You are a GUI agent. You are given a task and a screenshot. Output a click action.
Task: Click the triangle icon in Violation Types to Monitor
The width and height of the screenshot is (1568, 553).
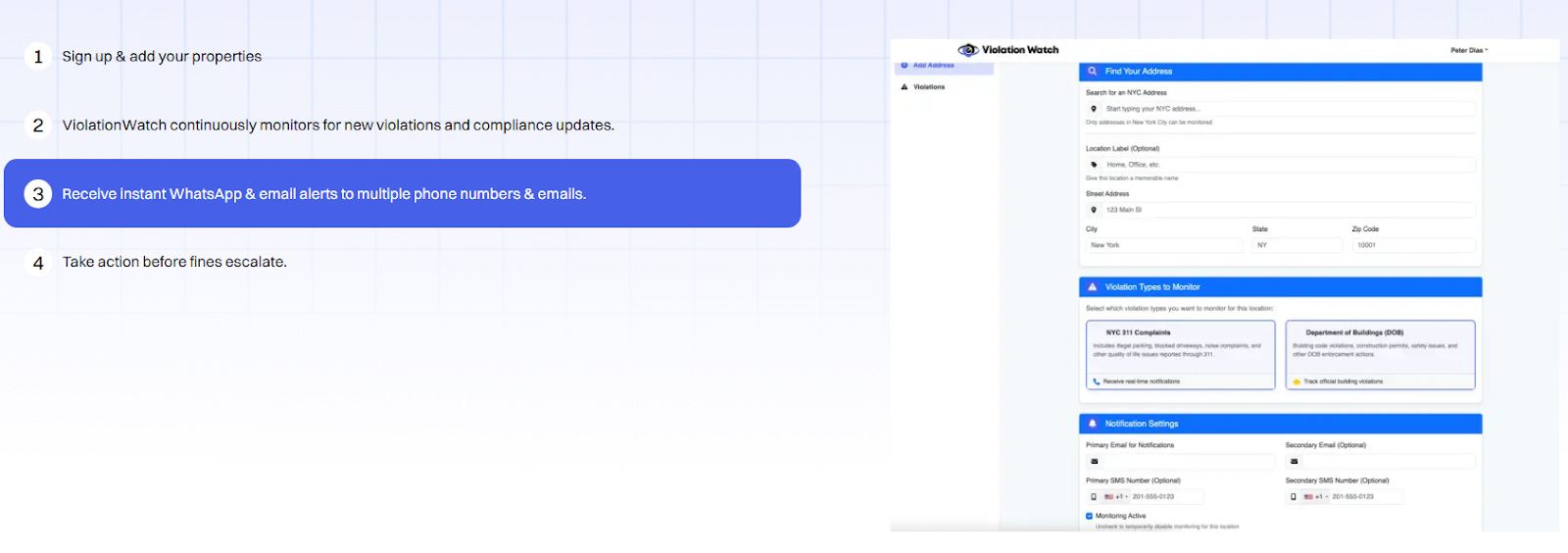[x=1092, y=287]
